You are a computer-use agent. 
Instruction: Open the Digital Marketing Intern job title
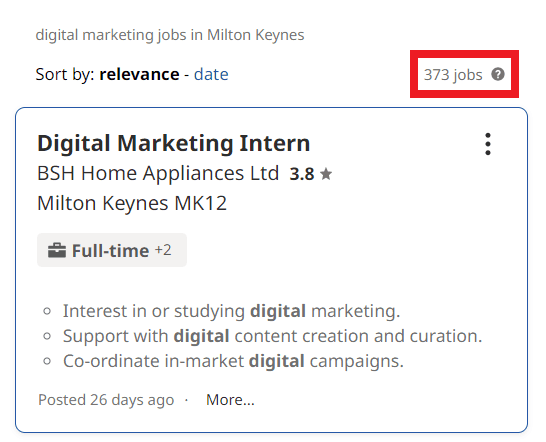click(173, 143)
